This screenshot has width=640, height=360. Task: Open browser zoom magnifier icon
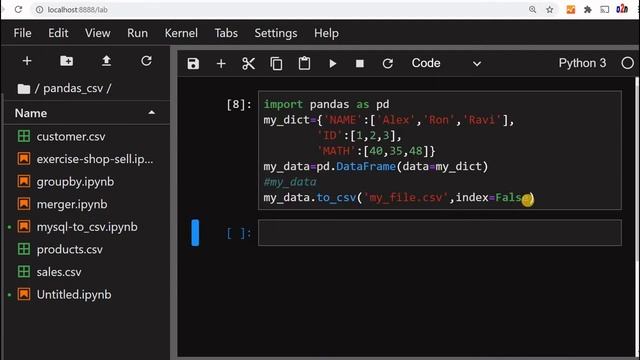[532, 9]
